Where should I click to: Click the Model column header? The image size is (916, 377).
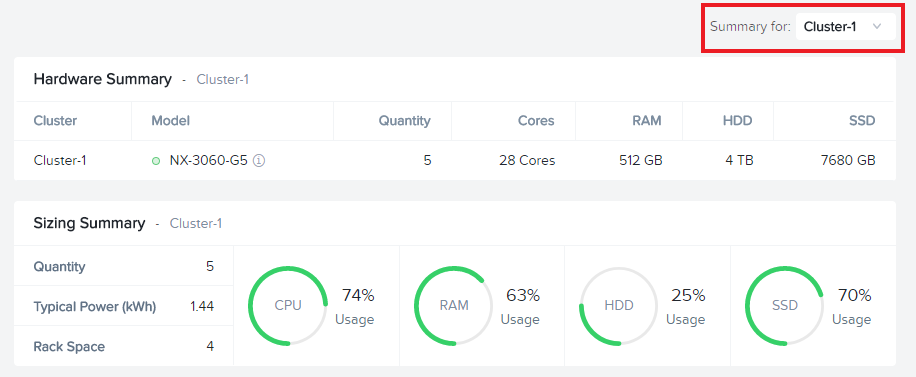(171, 121)
